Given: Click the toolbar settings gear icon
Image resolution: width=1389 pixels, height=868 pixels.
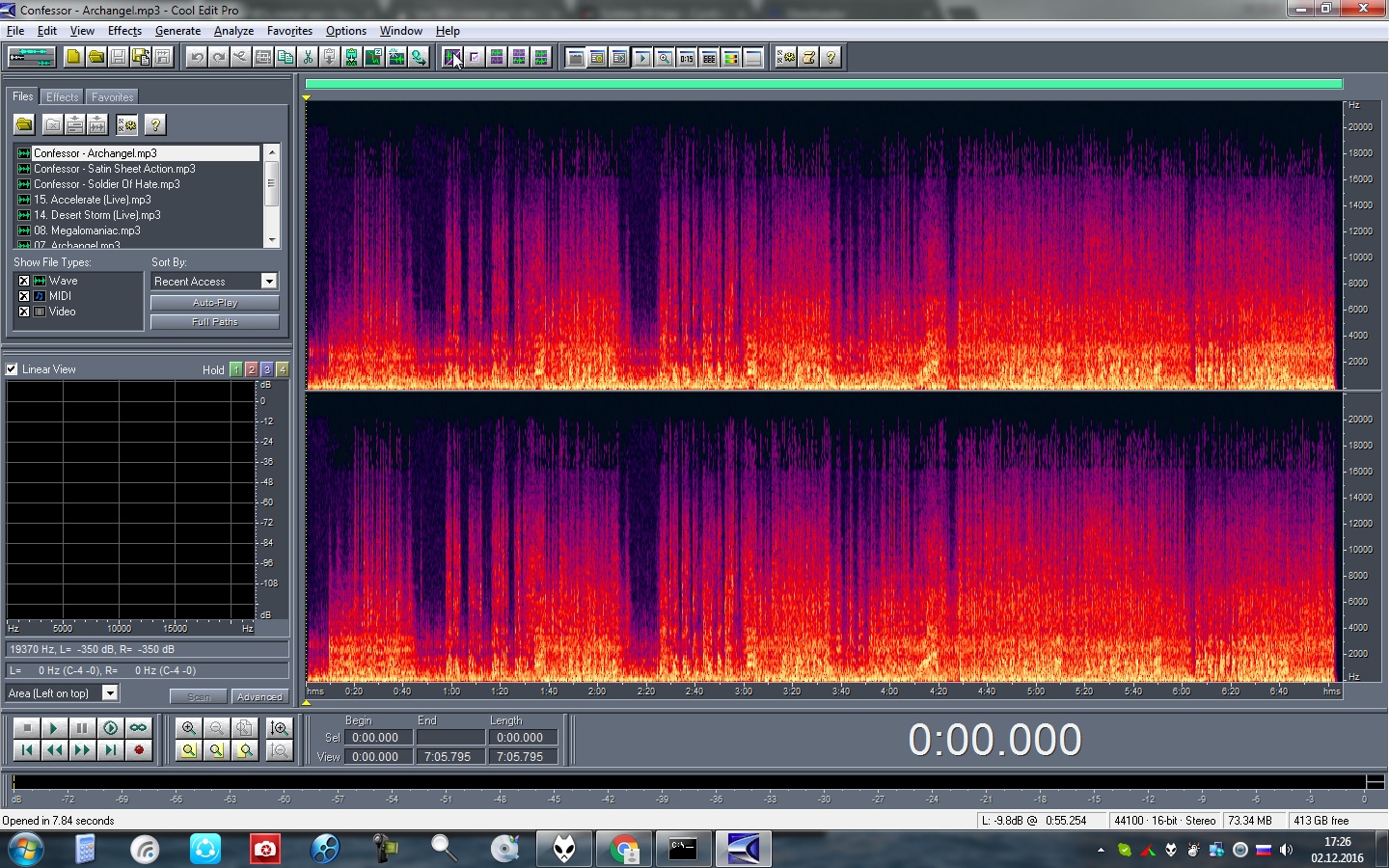Looking at the screenshot, I should pos(786,57).
